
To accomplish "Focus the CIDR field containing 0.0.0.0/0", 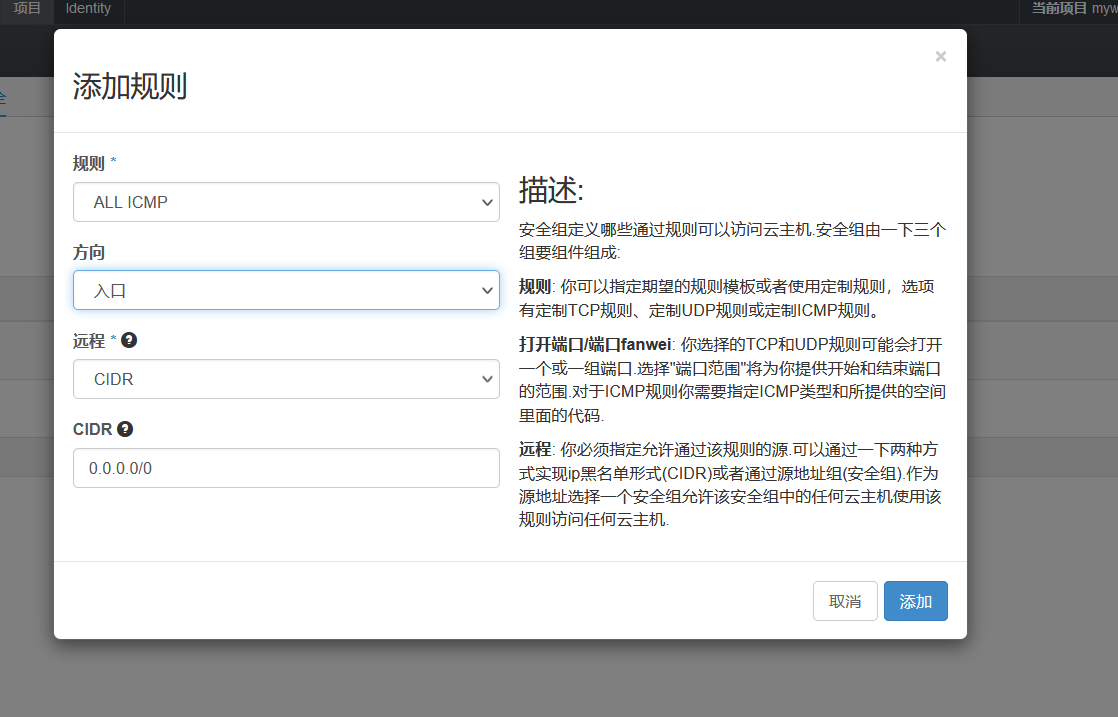I will coord(286,468).
